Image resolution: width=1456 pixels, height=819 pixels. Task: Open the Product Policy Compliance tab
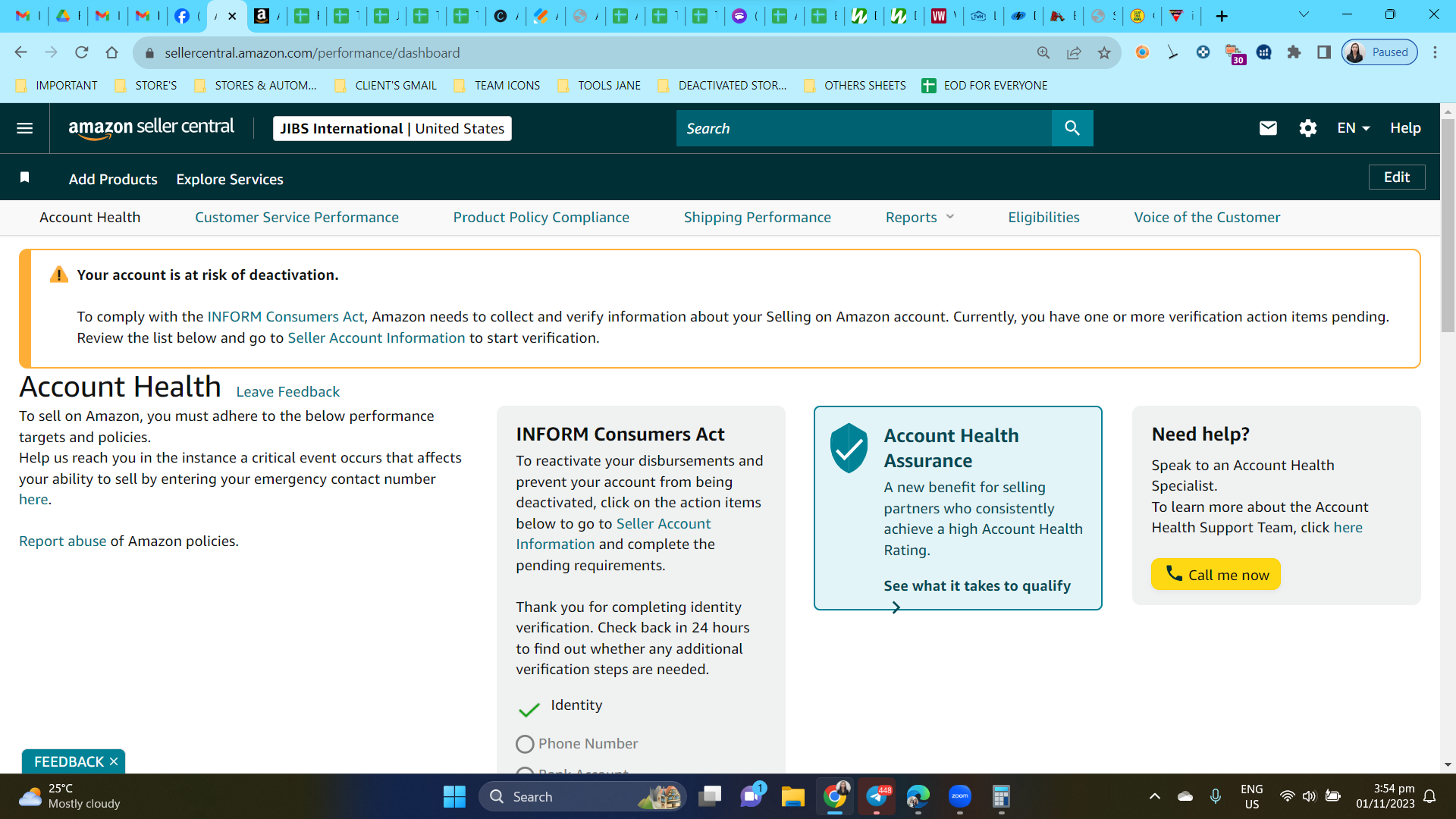click(x=541, y=218)
